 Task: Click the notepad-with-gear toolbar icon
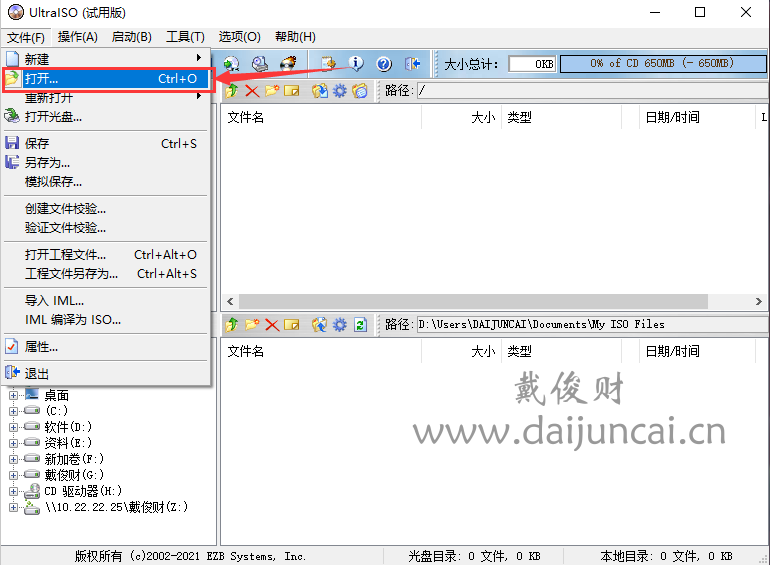coord(328,64)
